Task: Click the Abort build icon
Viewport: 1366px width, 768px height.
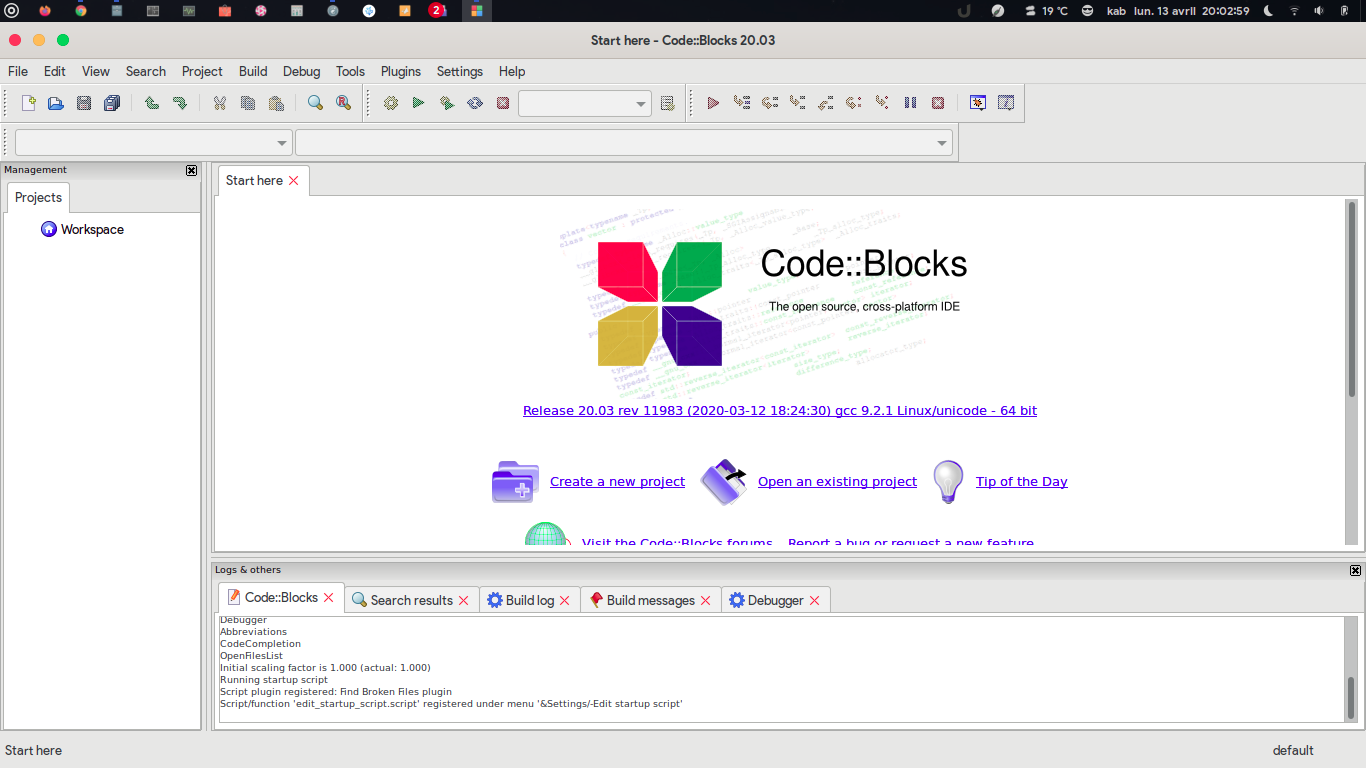Action: point(502,103)
